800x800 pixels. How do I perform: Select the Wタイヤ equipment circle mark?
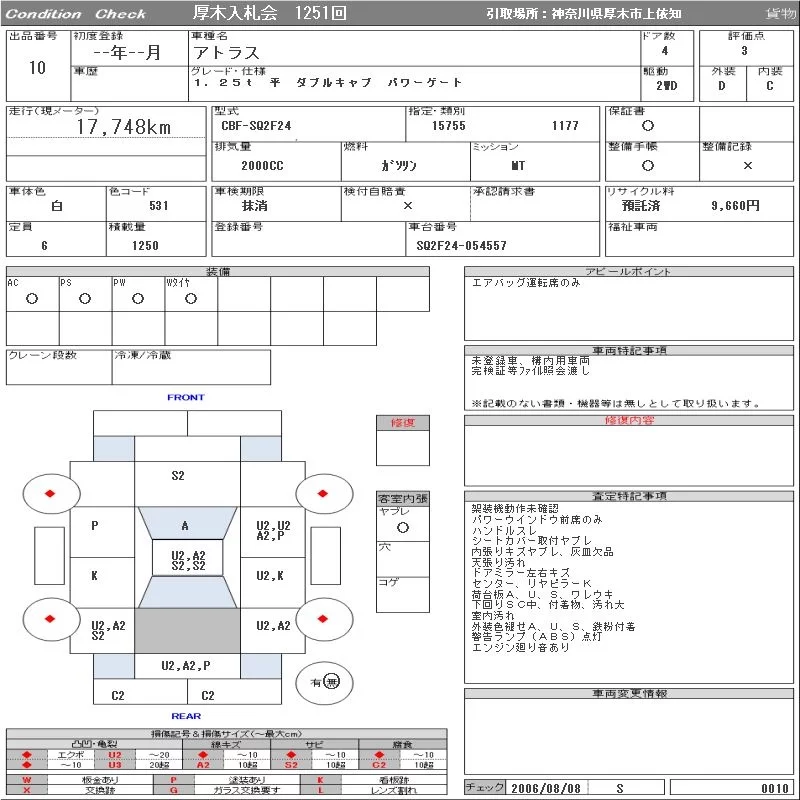click(191, 298)
